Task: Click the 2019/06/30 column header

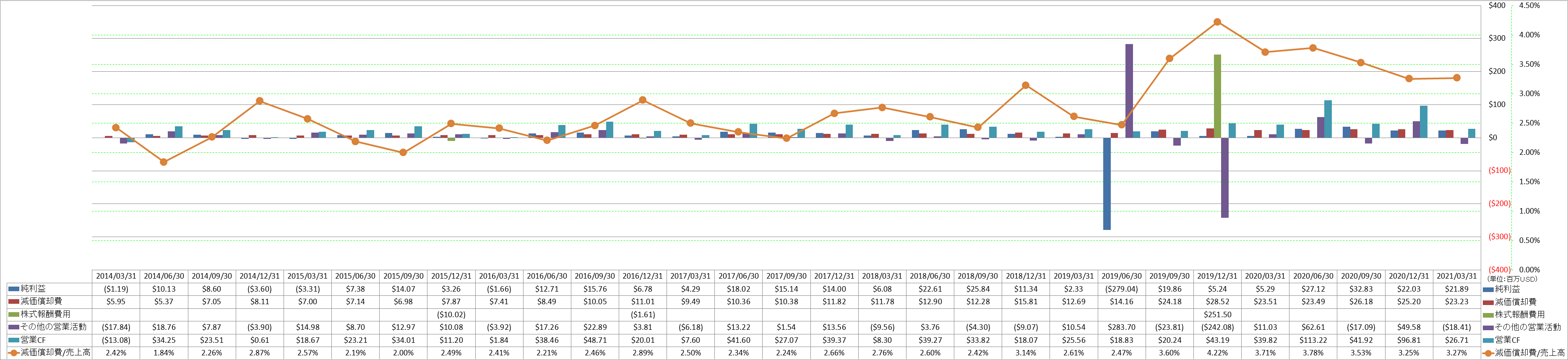Action: point(1122,276)
